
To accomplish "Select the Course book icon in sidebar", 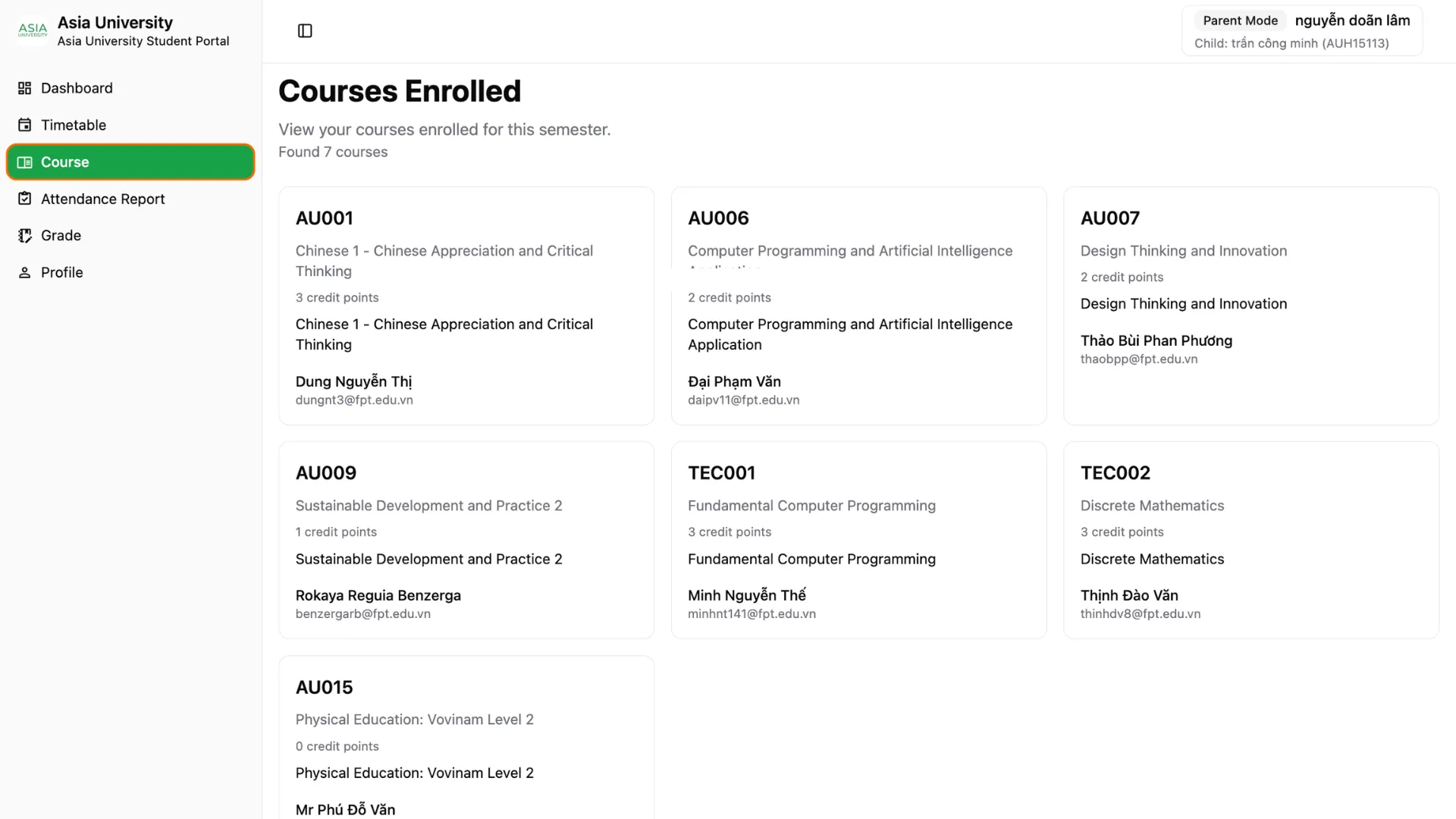I will coord(25,162).
